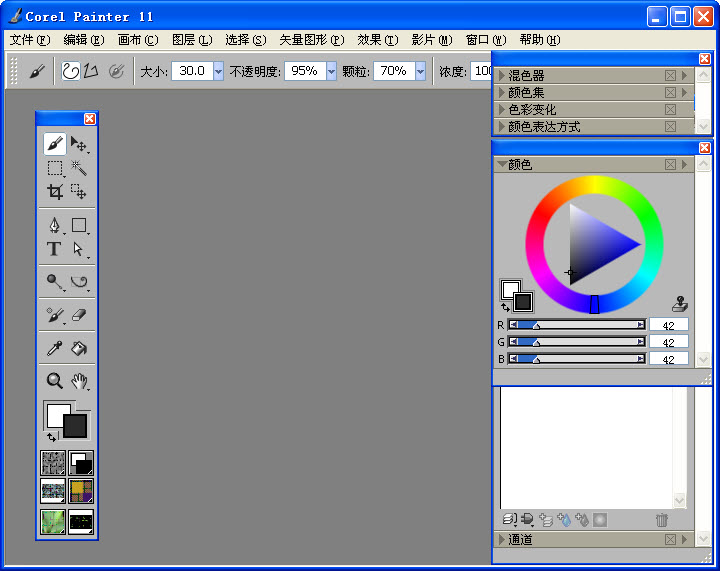This screenshot has width=720, height=571.
Task: Open the weave selector thumbnail
Action: tap(81, 491)
